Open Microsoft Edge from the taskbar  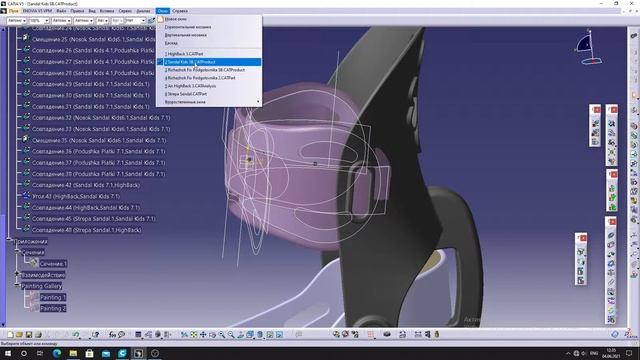point(57,353)
